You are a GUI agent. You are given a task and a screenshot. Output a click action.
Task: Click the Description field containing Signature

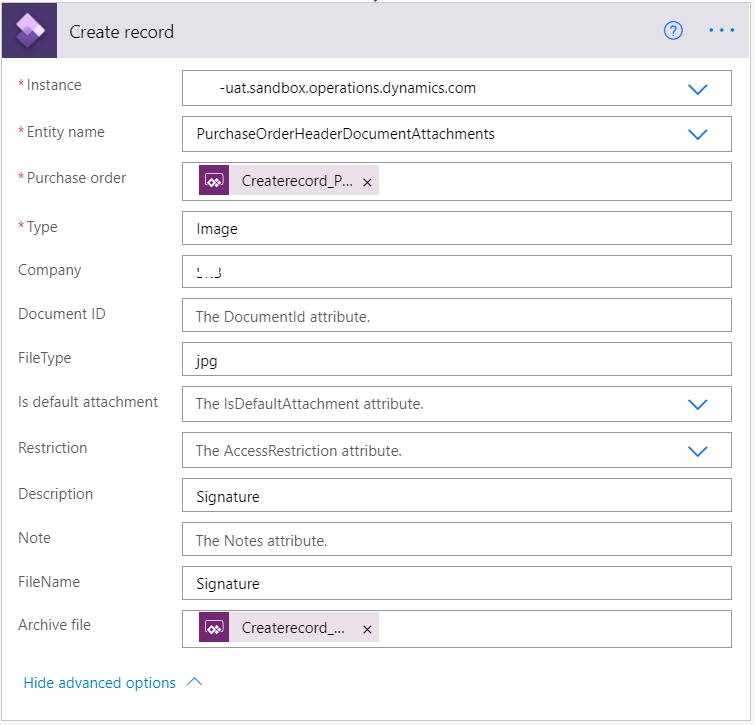pyautogui.click(x=456, y=495)
